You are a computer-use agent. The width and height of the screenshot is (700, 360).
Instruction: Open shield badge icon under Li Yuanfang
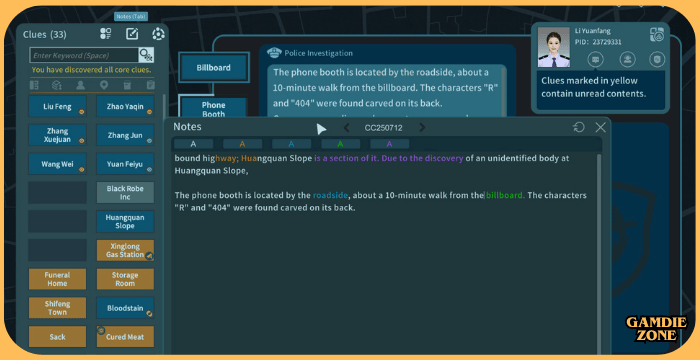click(657, 59)
